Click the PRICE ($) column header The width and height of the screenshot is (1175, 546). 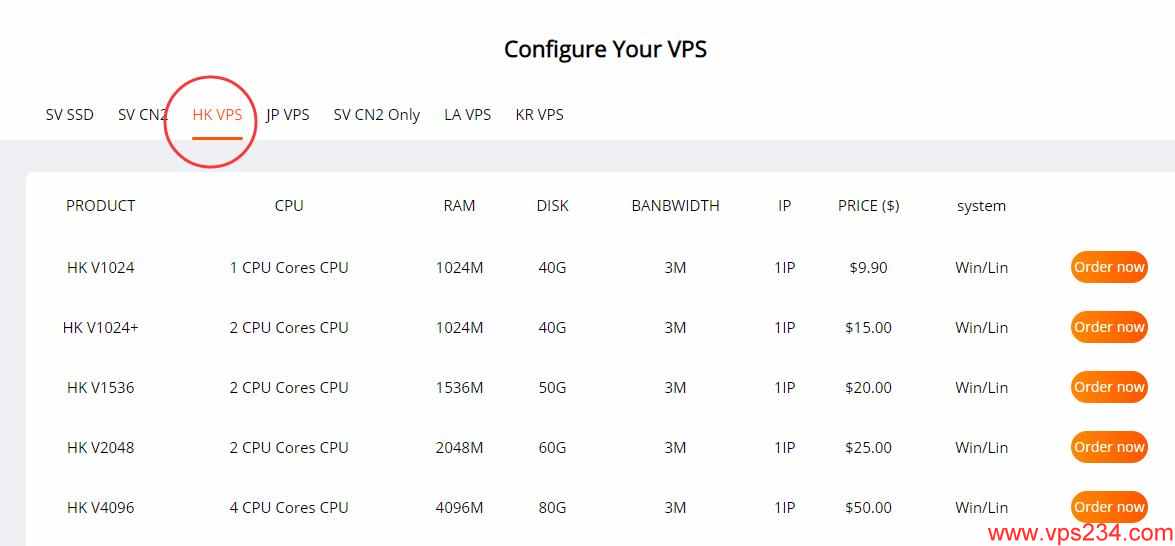pyautogui.click(x=869, y=206)
